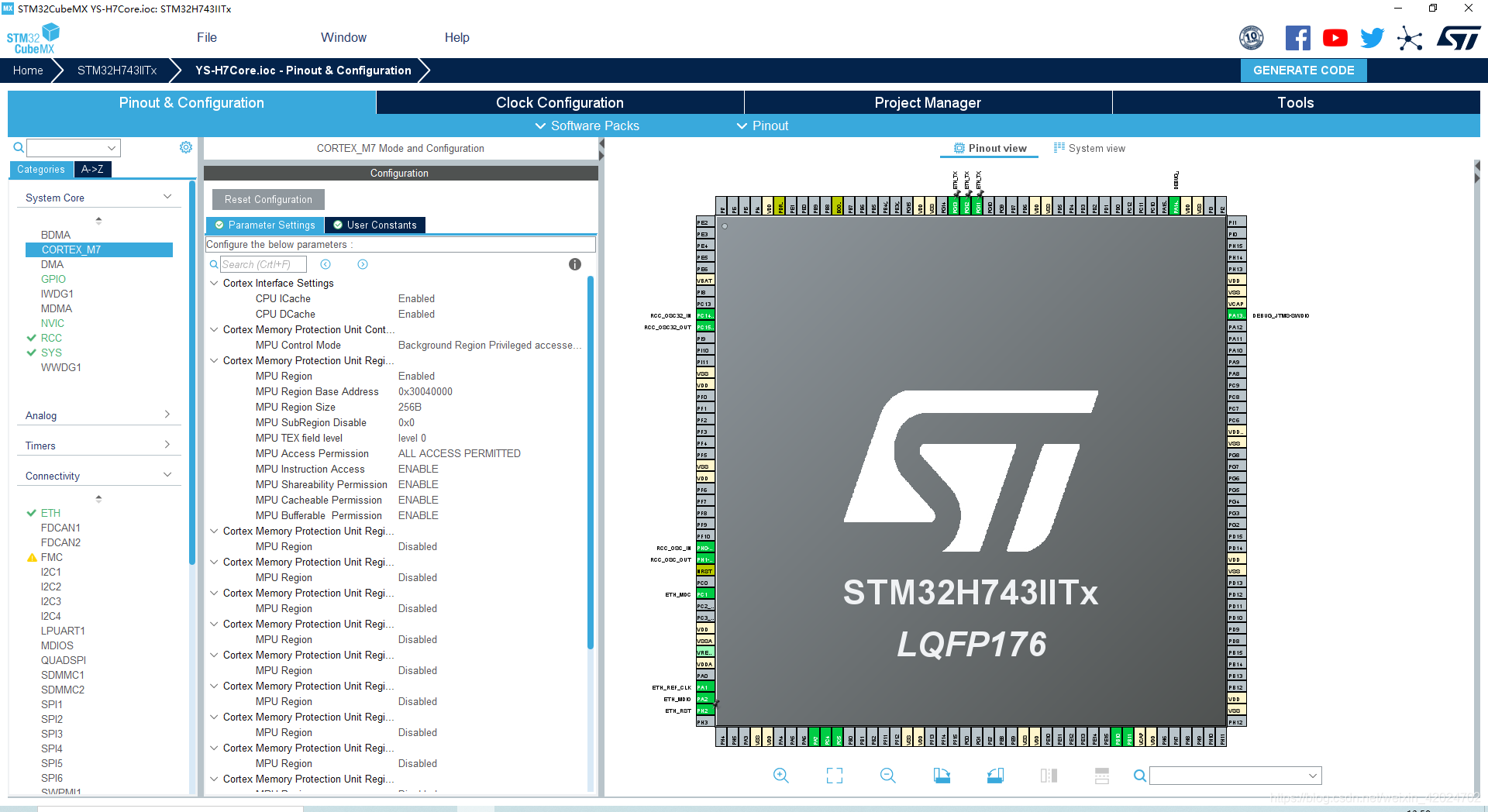
Task: Switch to System view
Action: pos(1089,148)
